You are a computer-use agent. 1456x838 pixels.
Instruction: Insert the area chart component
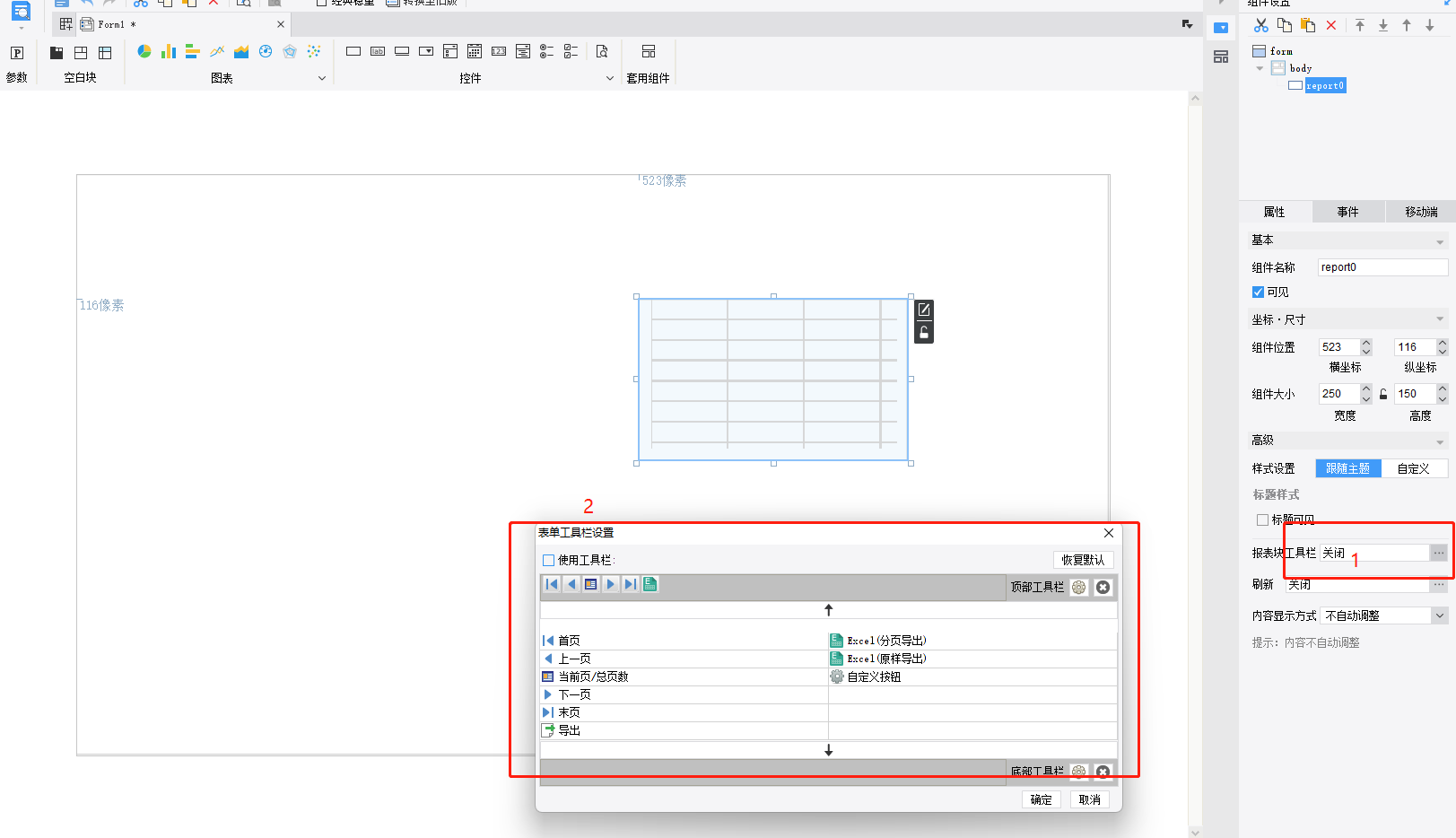click(241, 51)
